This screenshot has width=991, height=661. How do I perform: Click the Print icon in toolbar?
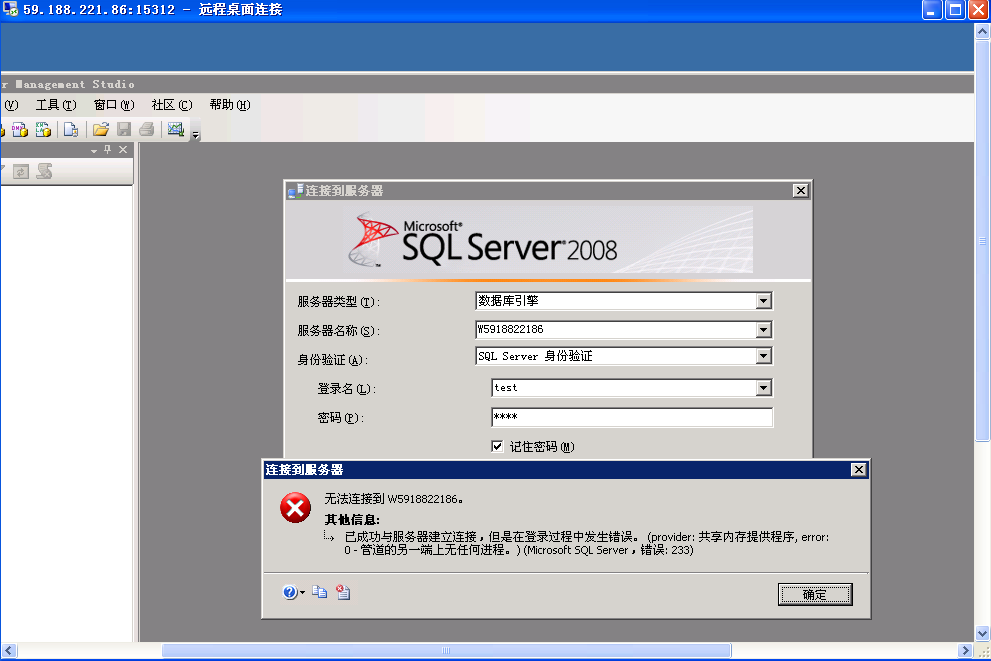pyautogui.click(x=147, y=130)
